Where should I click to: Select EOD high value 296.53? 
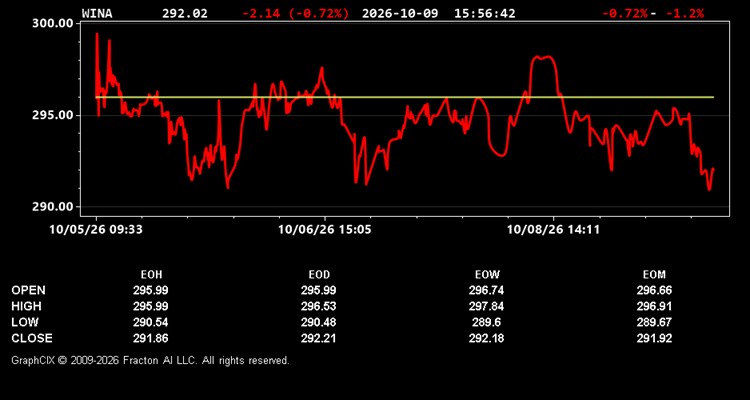(x=319, y=306)
